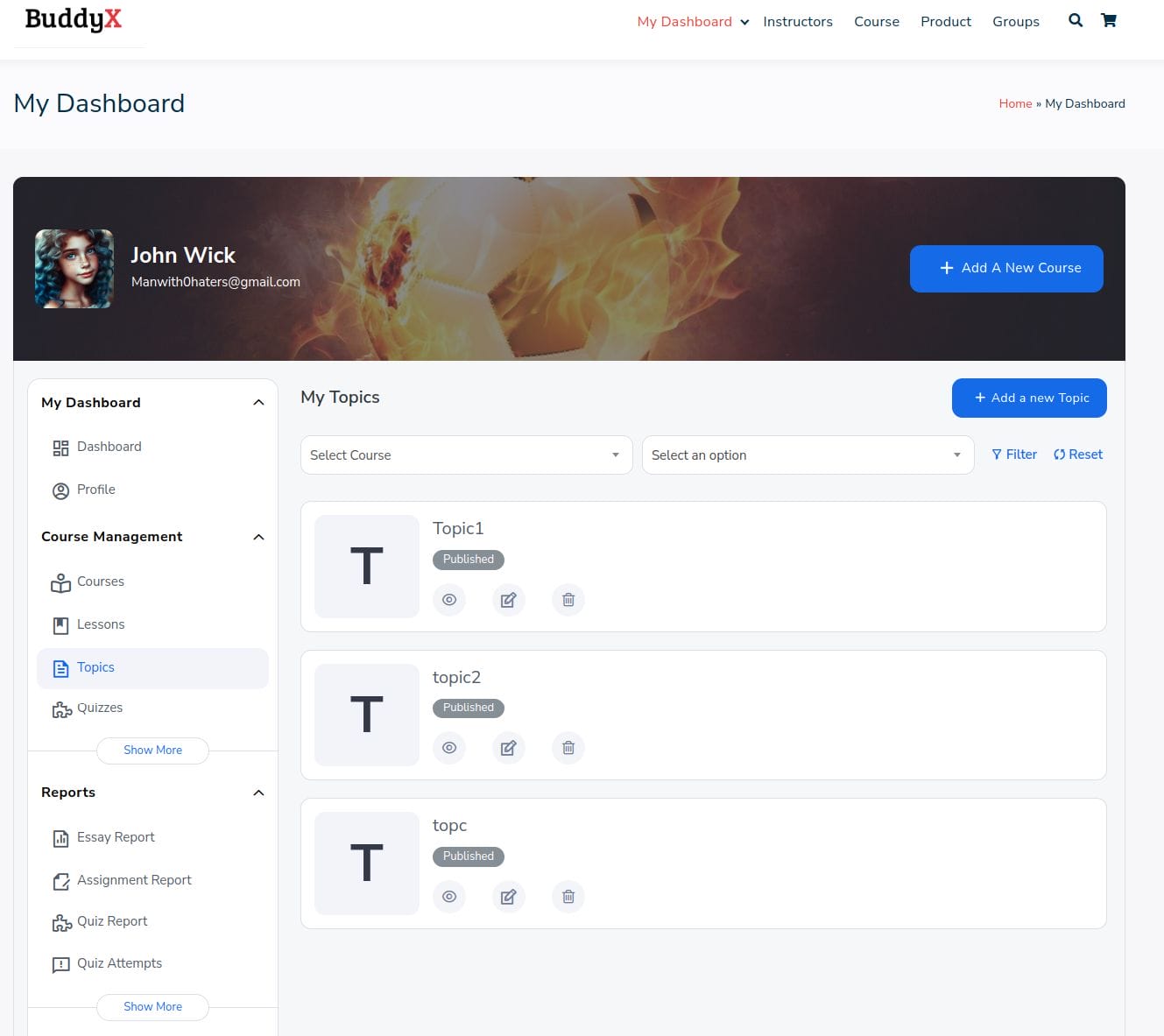
Task: Click the Home breadcrumb link
Action: (x=1015, y=103)
